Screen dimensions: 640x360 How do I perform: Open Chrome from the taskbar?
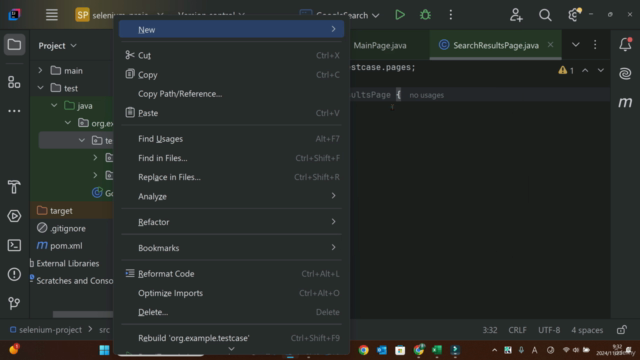point(364,350)
